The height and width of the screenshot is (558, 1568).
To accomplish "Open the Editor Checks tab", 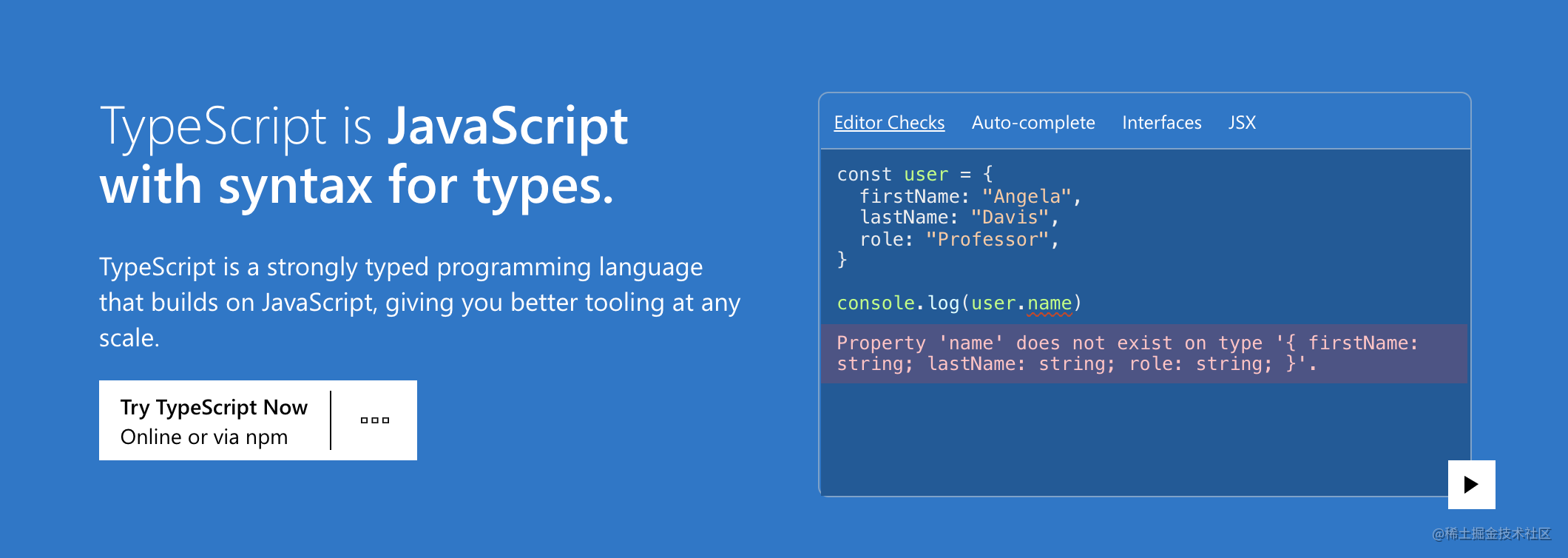I will click(889, 123).
